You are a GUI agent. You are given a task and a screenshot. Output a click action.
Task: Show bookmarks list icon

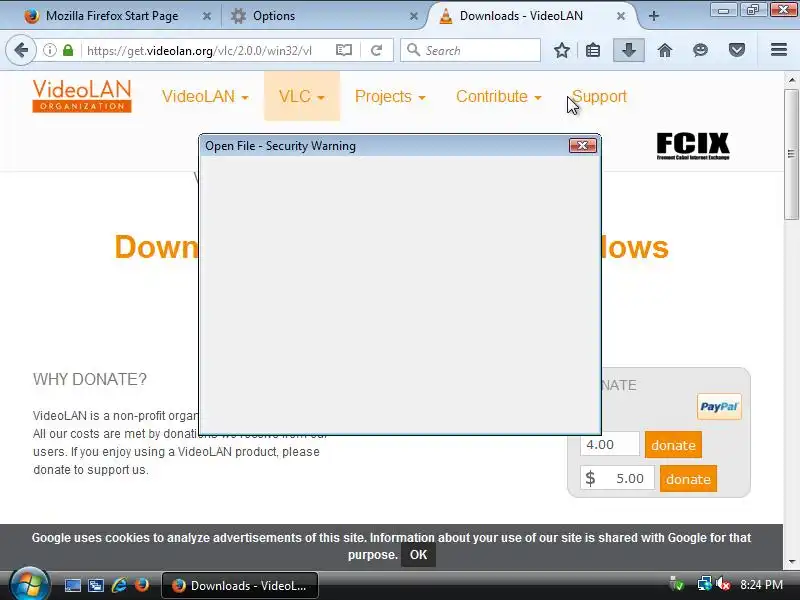pos(593,50)
